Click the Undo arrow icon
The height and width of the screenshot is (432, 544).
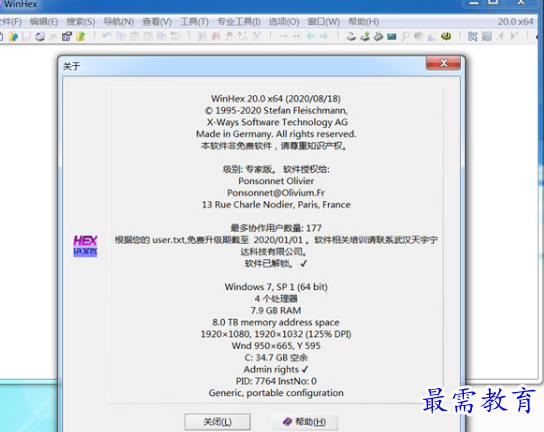coord(107,36)
